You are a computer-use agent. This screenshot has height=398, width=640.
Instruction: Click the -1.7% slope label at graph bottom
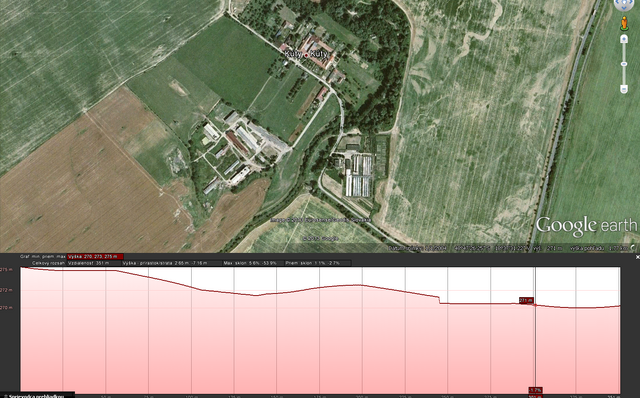535,390
